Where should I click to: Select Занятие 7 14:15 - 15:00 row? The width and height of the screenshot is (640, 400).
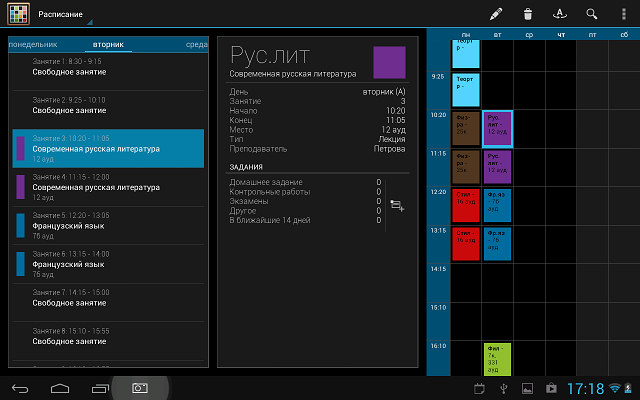108,302
